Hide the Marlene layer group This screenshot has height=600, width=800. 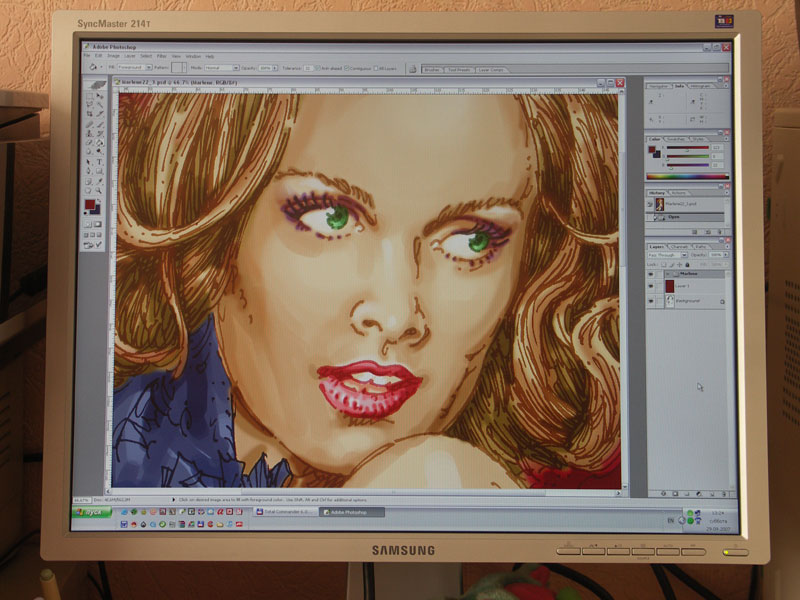click(x=651, y=274)
